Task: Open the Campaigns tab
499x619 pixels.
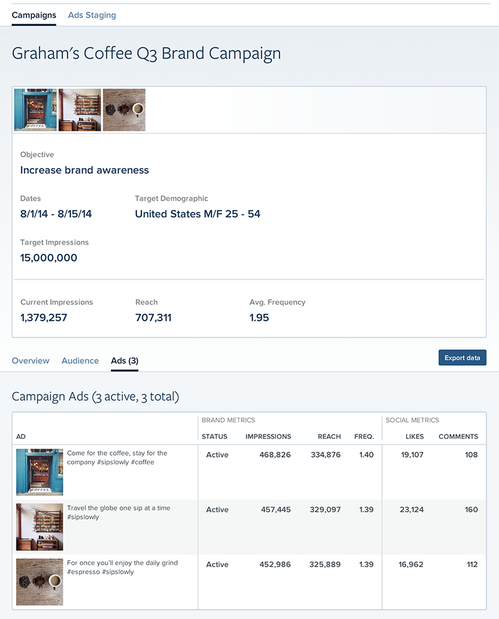Action: click(x=34, y=15)
